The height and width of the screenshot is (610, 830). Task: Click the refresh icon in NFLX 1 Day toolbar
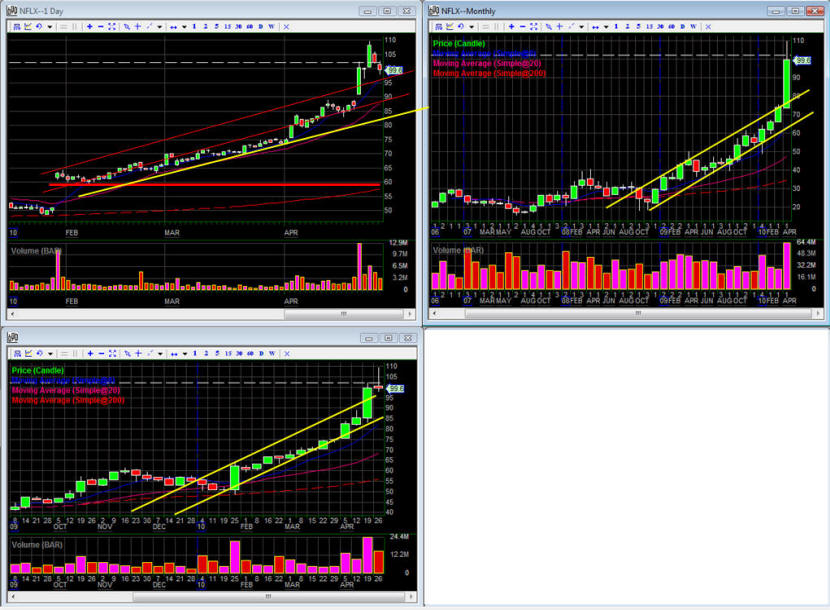pyautogui.click(x=39, y=26)
